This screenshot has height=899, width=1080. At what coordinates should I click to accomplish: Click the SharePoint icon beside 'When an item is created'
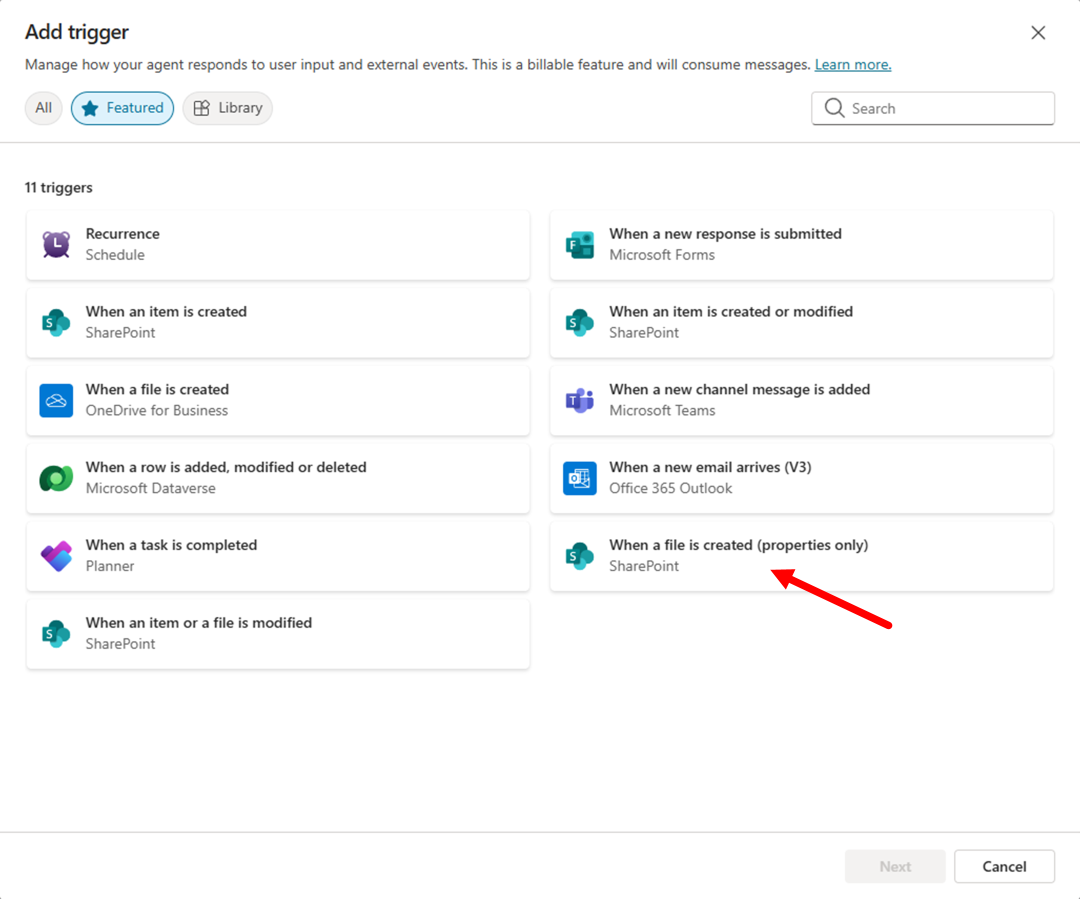(x=56, y=322)
